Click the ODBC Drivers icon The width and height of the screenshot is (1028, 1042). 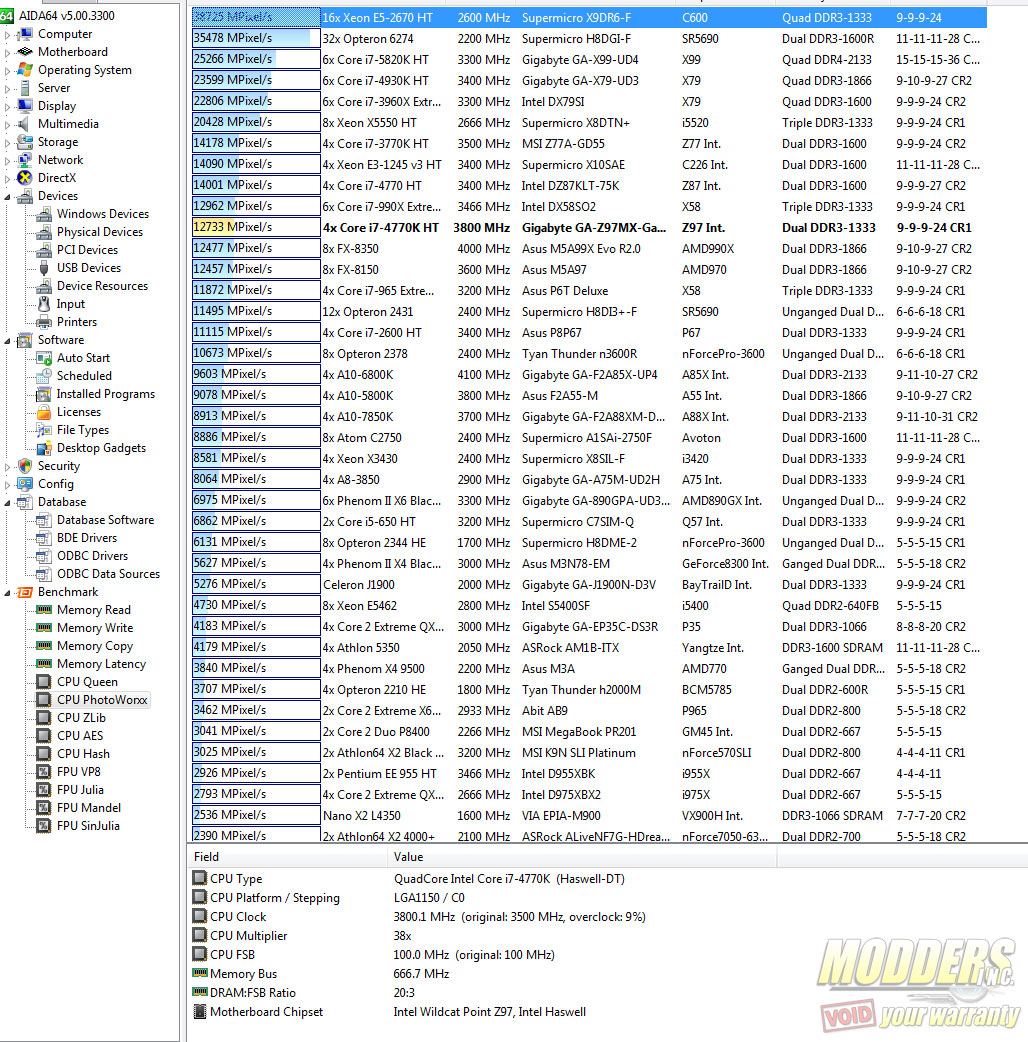pos(44,556)
